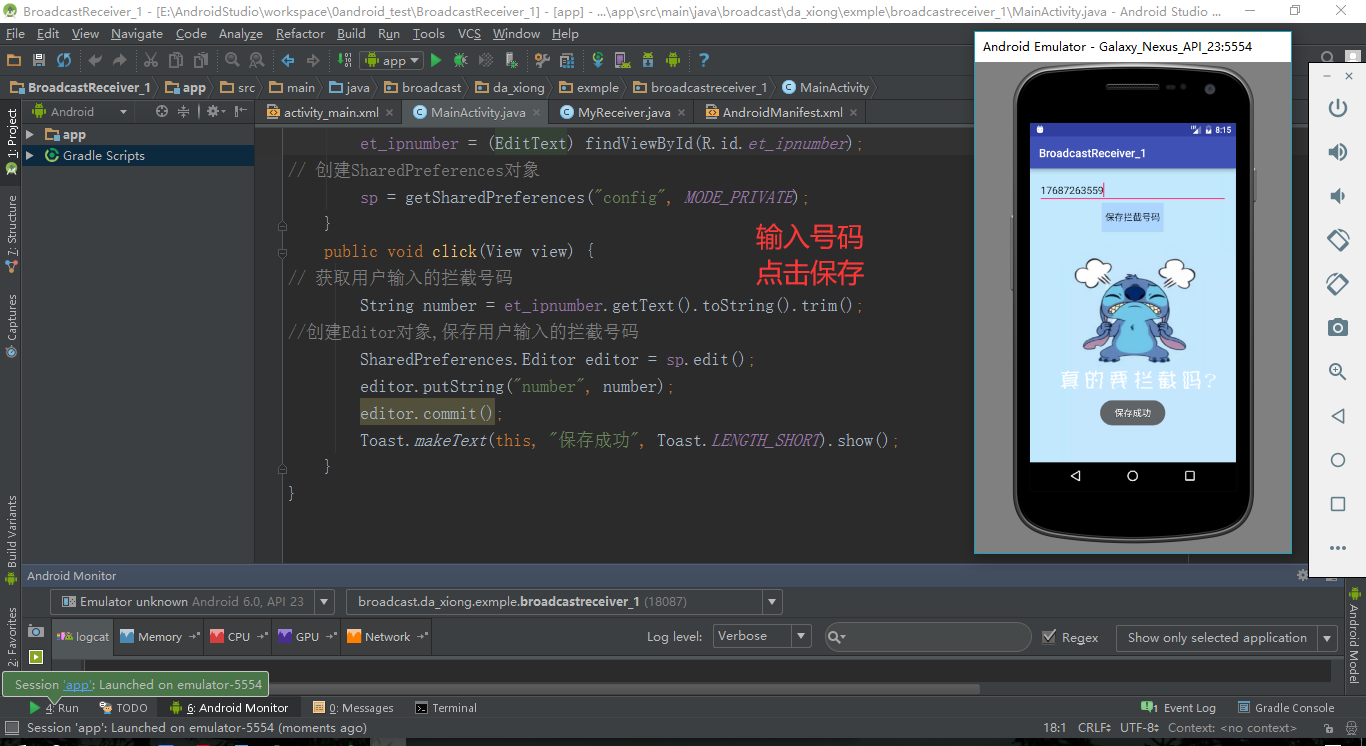This screenshot has width=1366, height=746.
Task: Take a screen capture in Android Monitor
Action: [x=36, y=631]
